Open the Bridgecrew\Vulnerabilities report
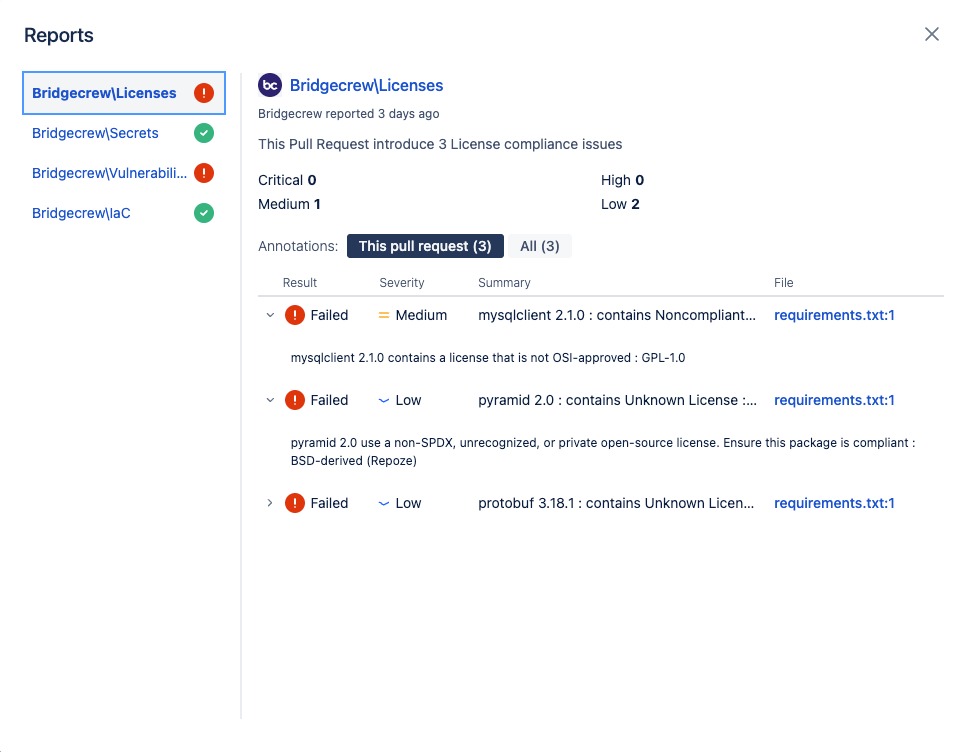Image resolution: width=966 pixels, height=752 pixels. pos(109,173)
